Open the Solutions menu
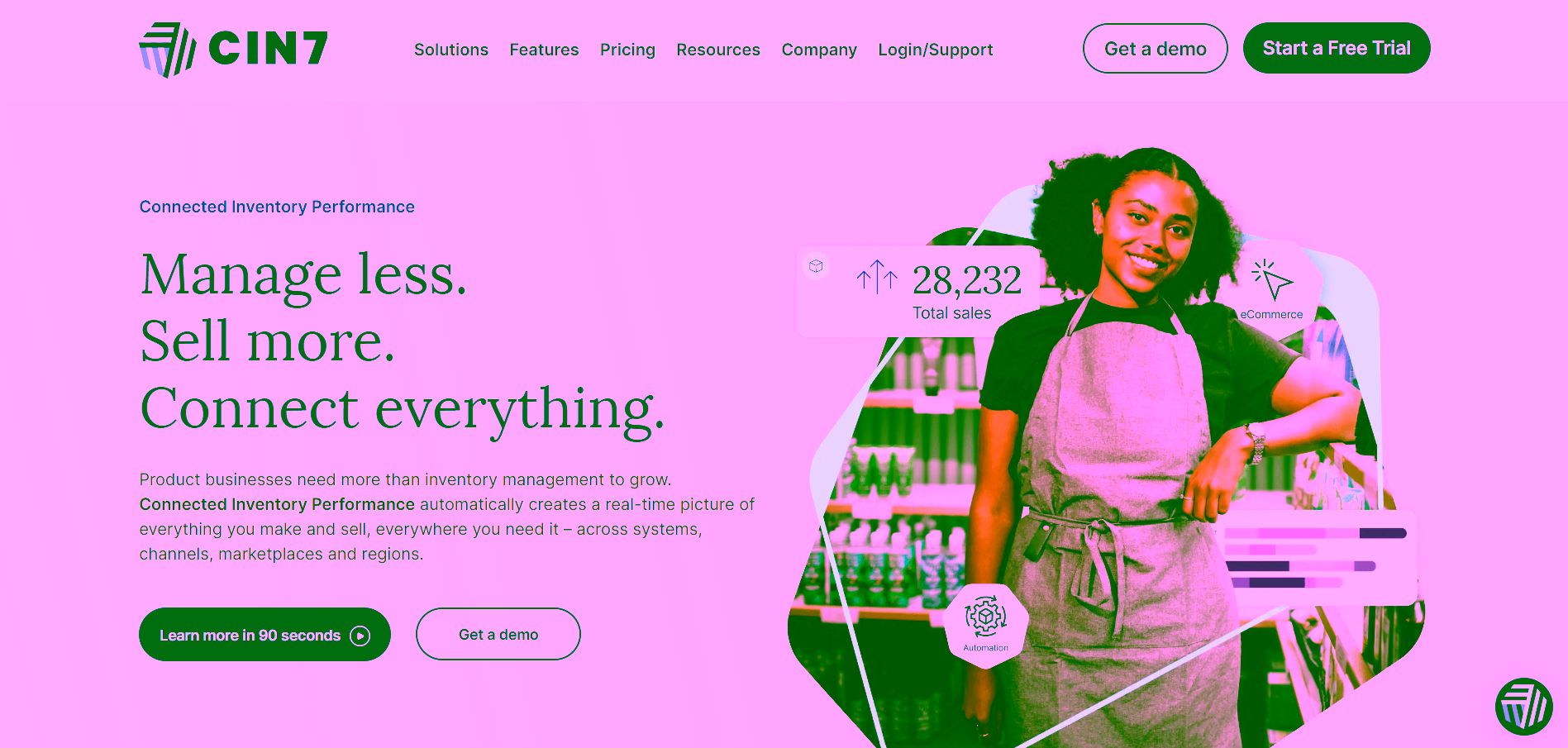This screenshot has height=748, width=1568. [x=451, y=50]
